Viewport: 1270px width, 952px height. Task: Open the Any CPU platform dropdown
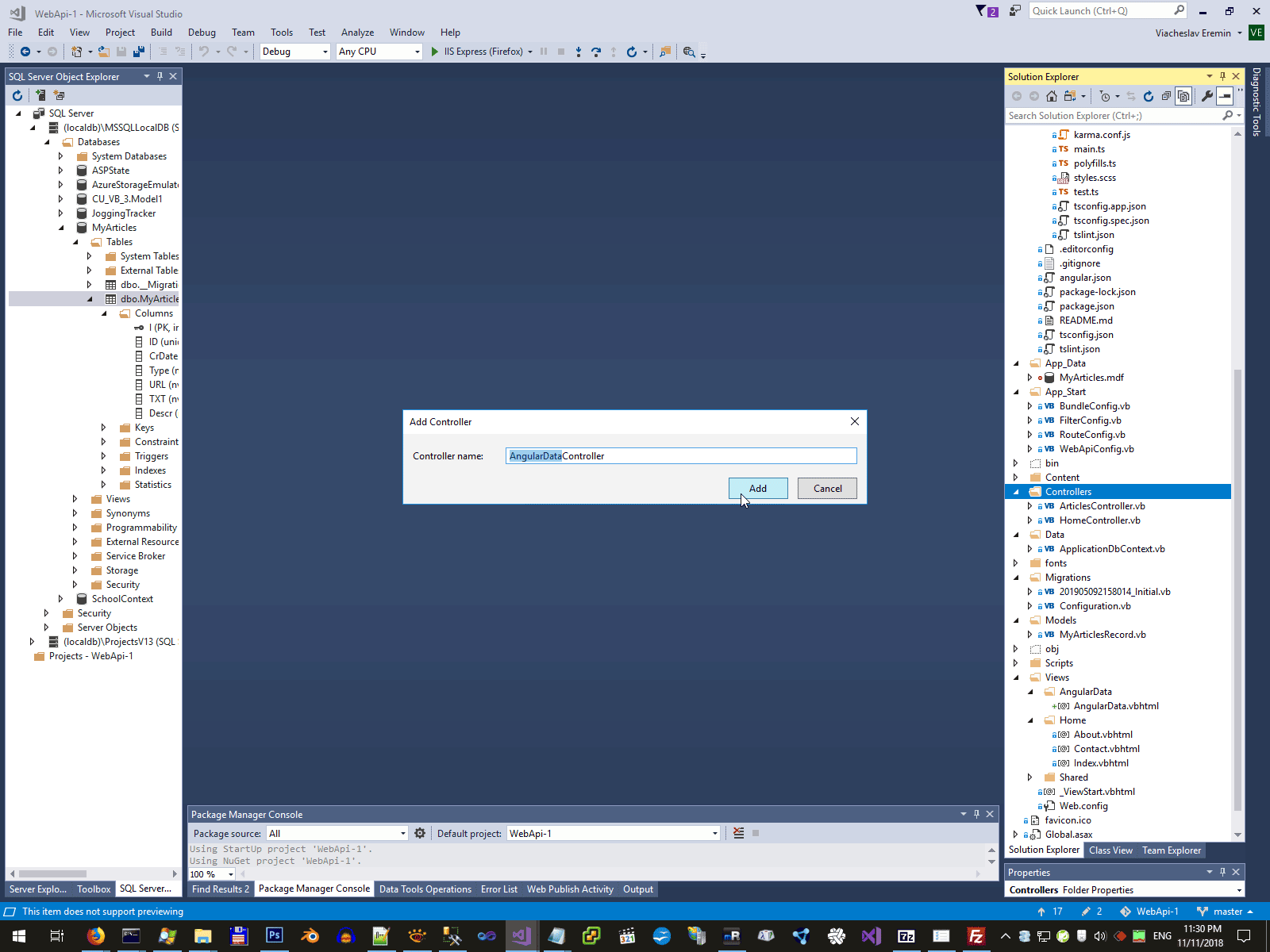[379, 52]
